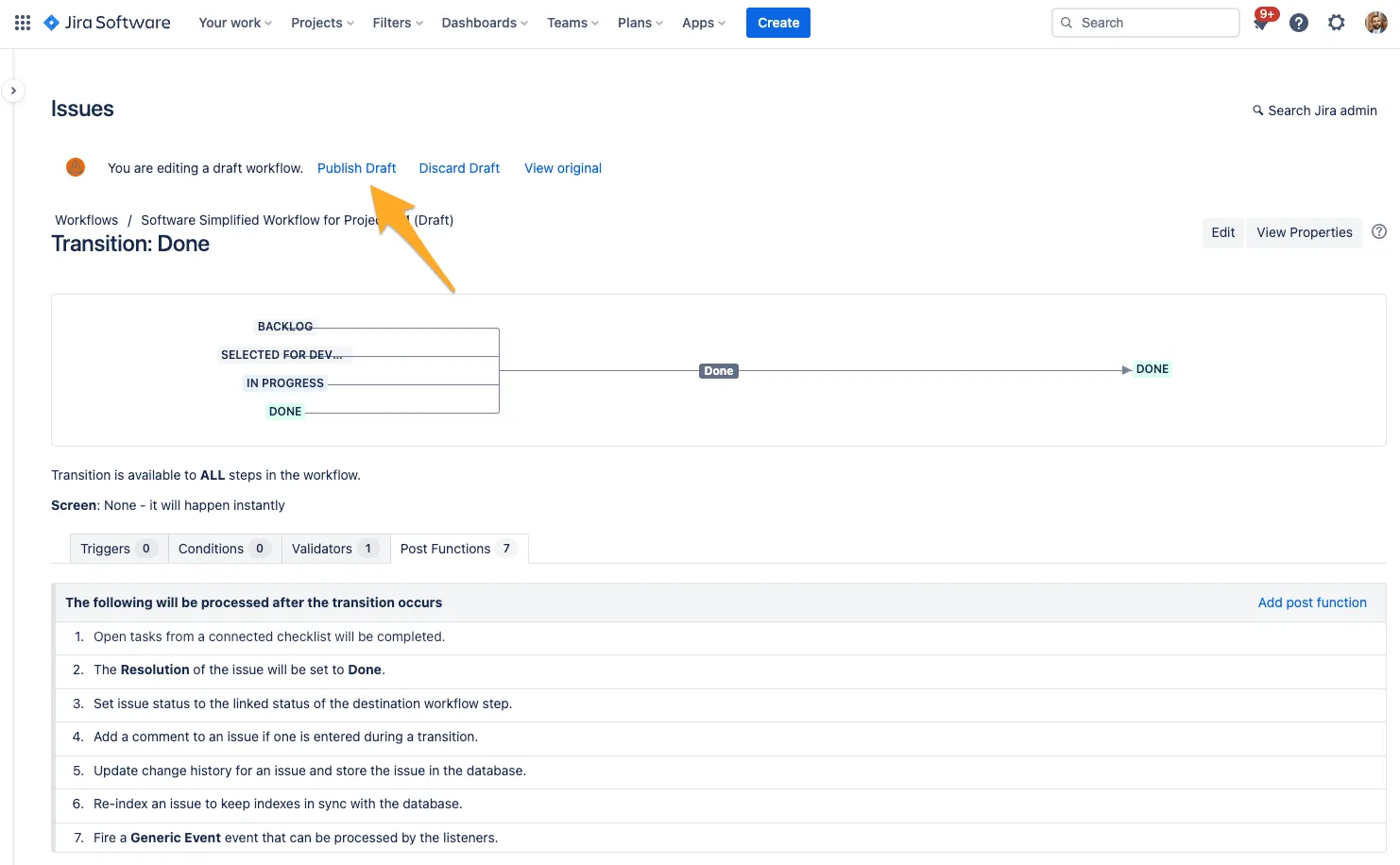
Task: Click the Transition: Done heading
Action: pos(130,244)
